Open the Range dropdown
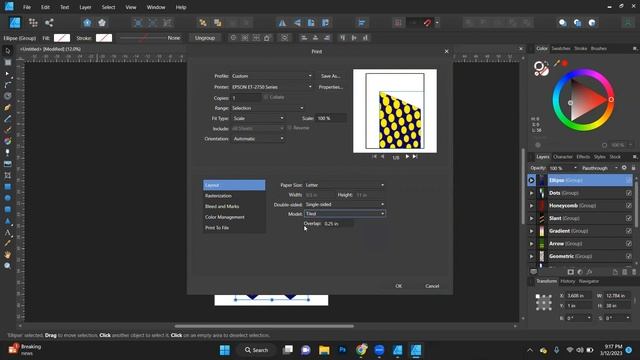The width and height of the screenshot is (640, 360). click(267, 108)
